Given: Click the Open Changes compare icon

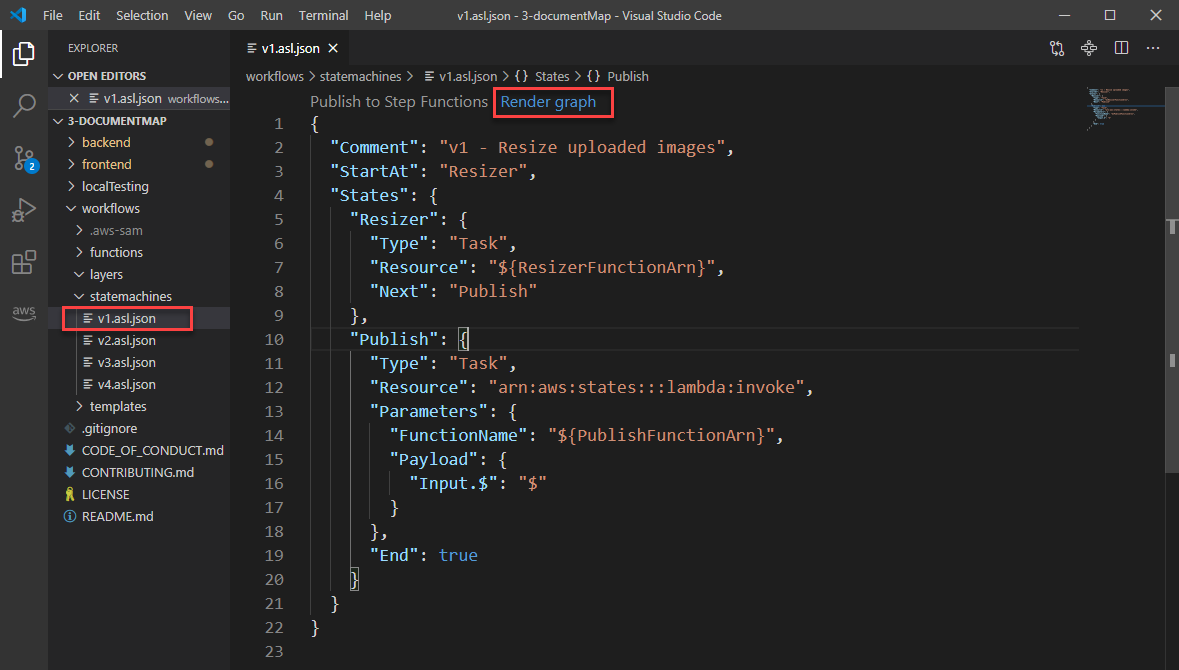Looking at the screenshot, I should (x=1057, y=48).
